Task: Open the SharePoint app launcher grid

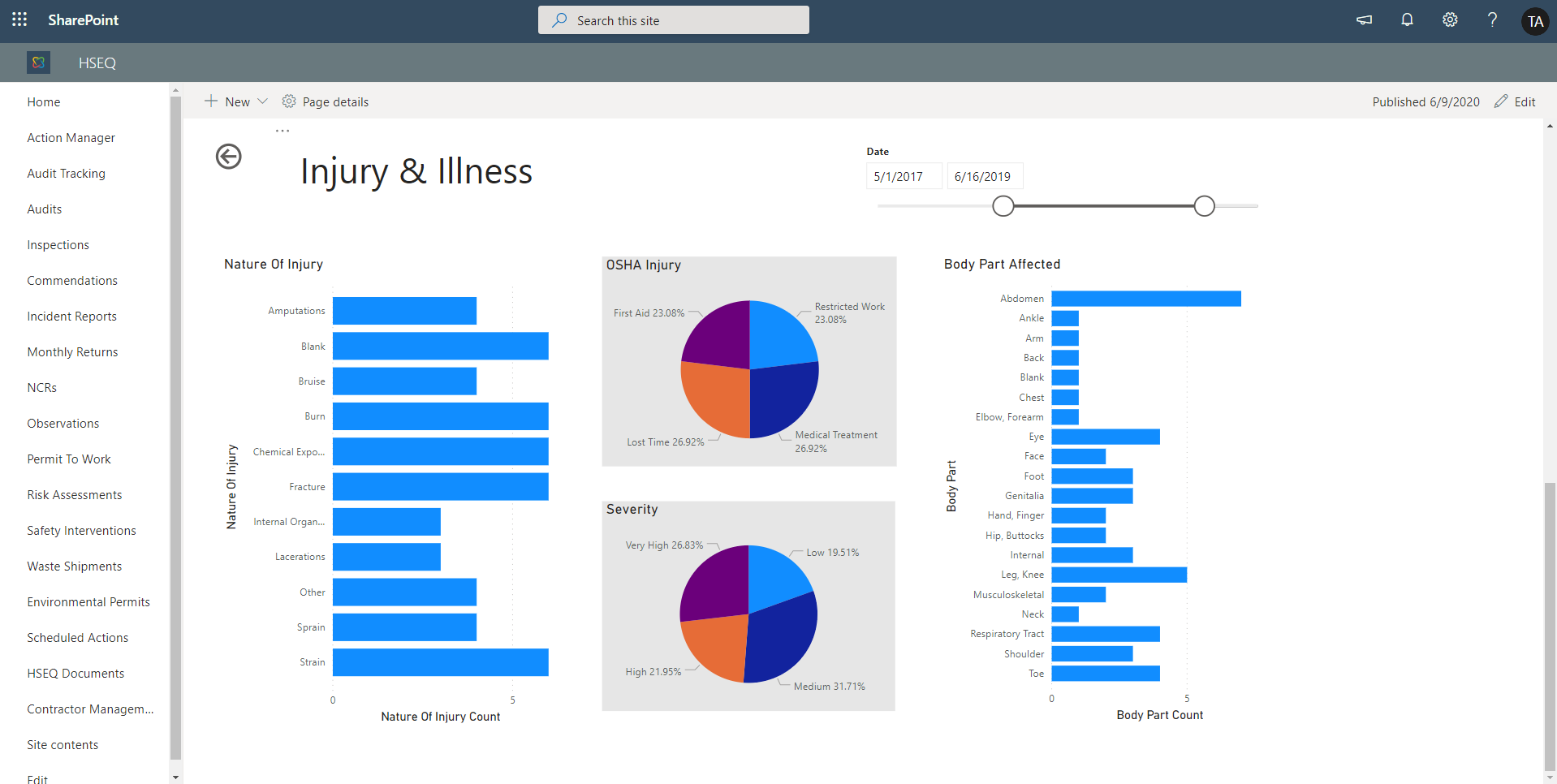Action: [x=19, y=19]
